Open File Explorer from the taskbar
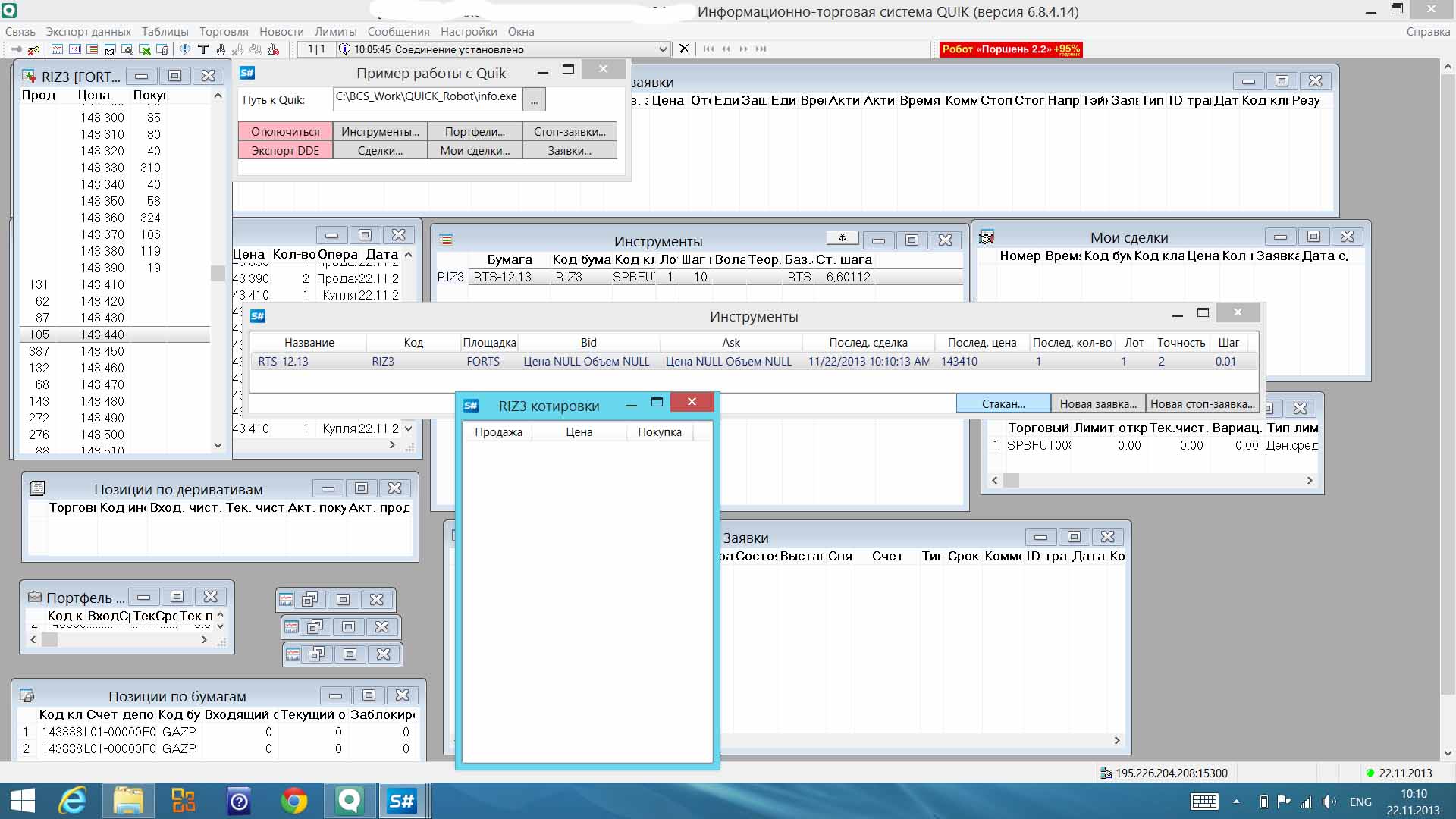 pyautogui.click(x=128, y=801)
